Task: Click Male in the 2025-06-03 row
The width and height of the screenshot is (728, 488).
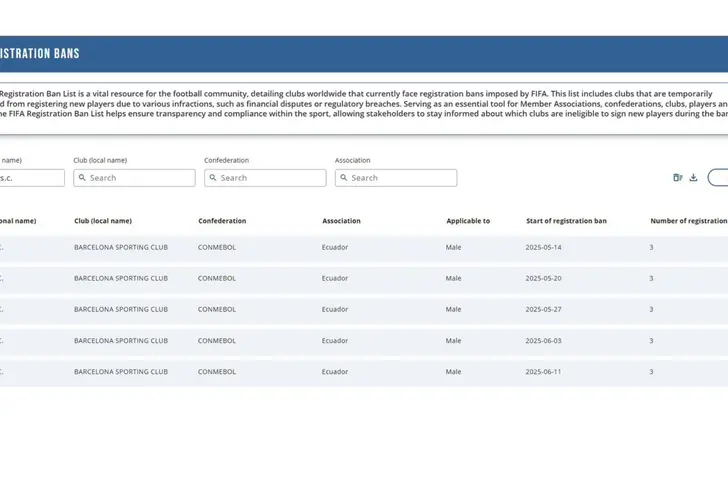Action: click(x=454, y=341)
